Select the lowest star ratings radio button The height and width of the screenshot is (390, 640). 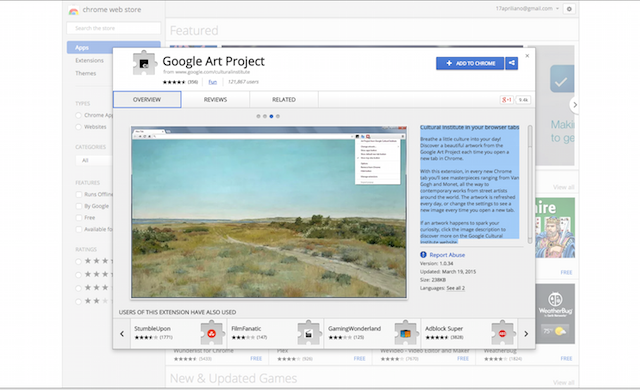pyautogui.click(x=78, y=301)
